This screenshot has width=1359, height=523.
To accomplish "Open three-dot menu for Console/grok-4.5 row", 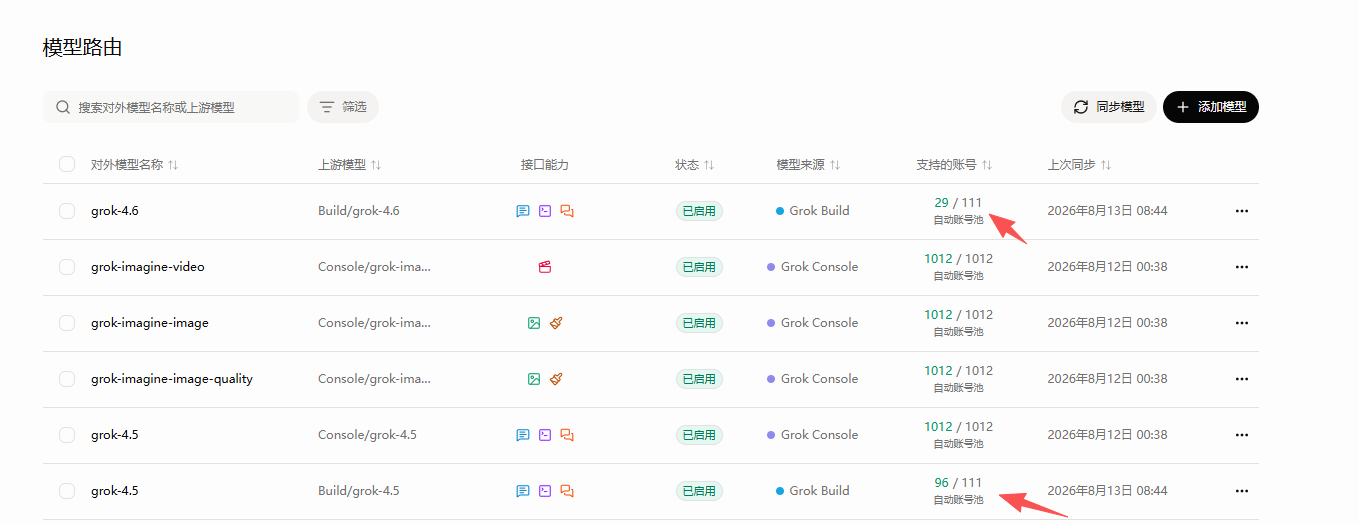I will (x=1242, y=435).
